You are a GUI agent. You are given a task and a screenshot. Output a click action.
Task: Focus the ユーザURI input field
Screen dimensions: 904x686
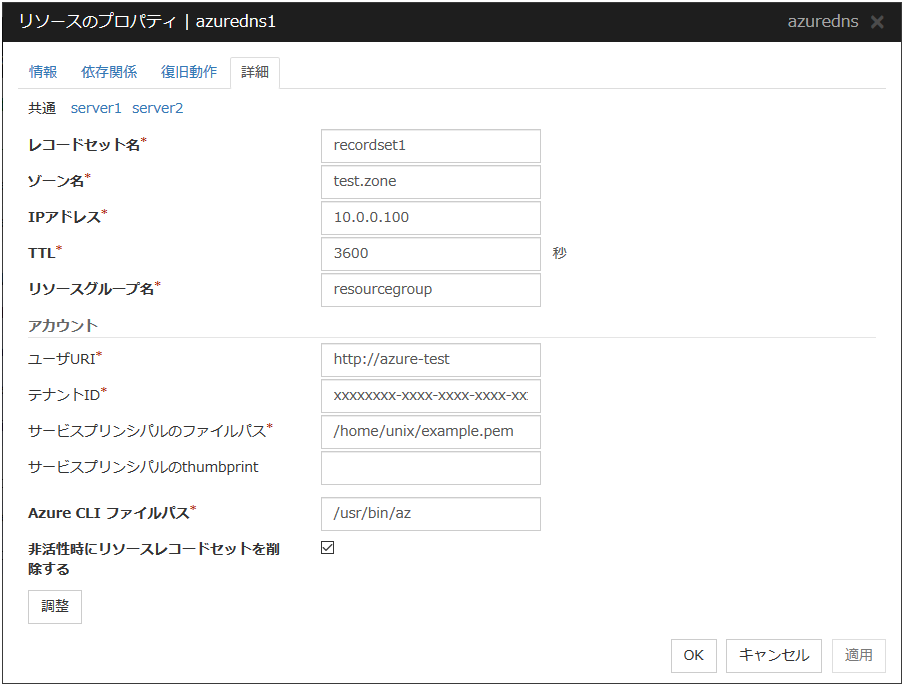(x=430, y=359)
